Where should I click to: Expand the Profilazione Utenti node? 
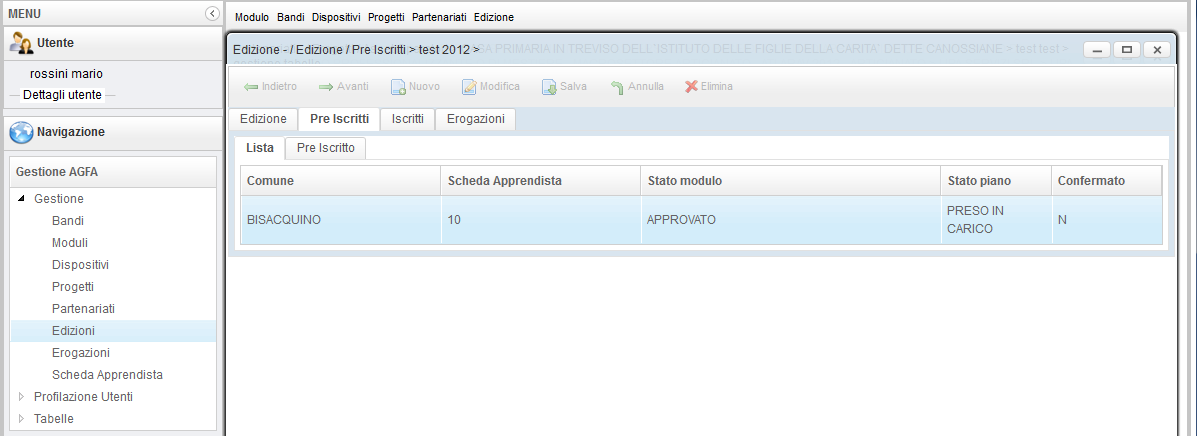(x=22, y=397)
